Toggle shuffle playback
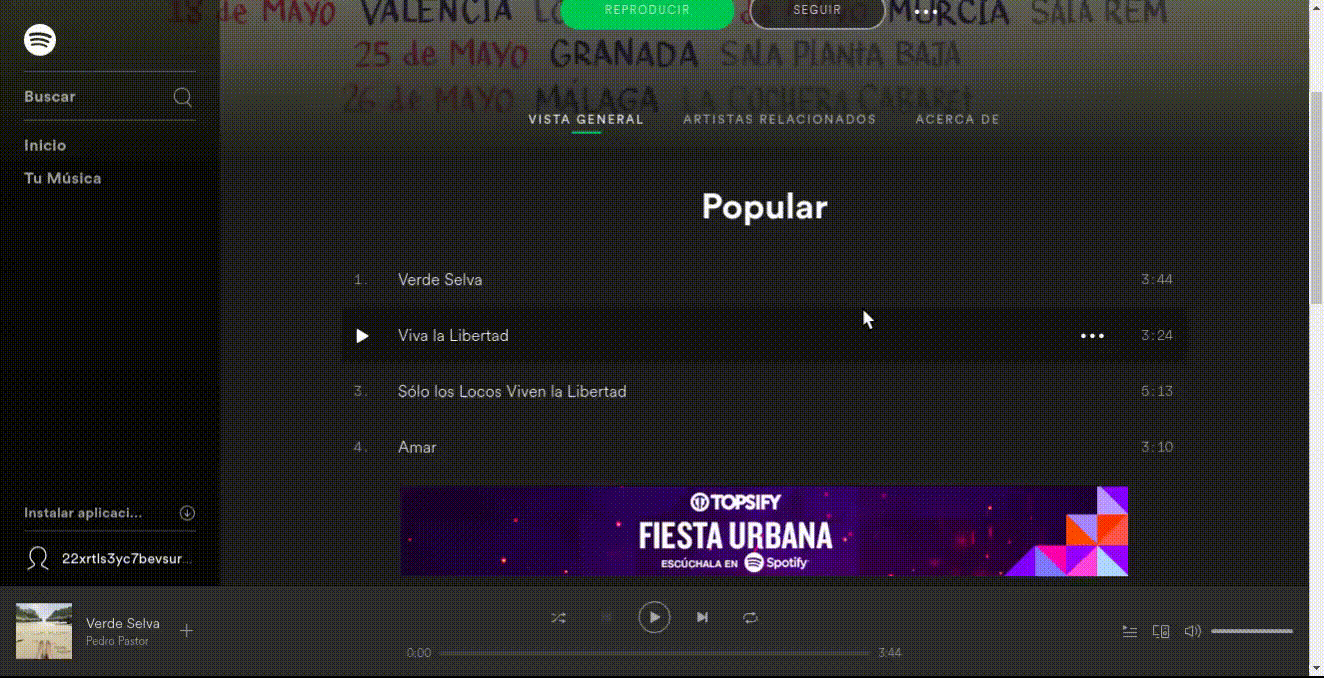1324x678 pixels. pyautogui.click(x=558, y=618)
